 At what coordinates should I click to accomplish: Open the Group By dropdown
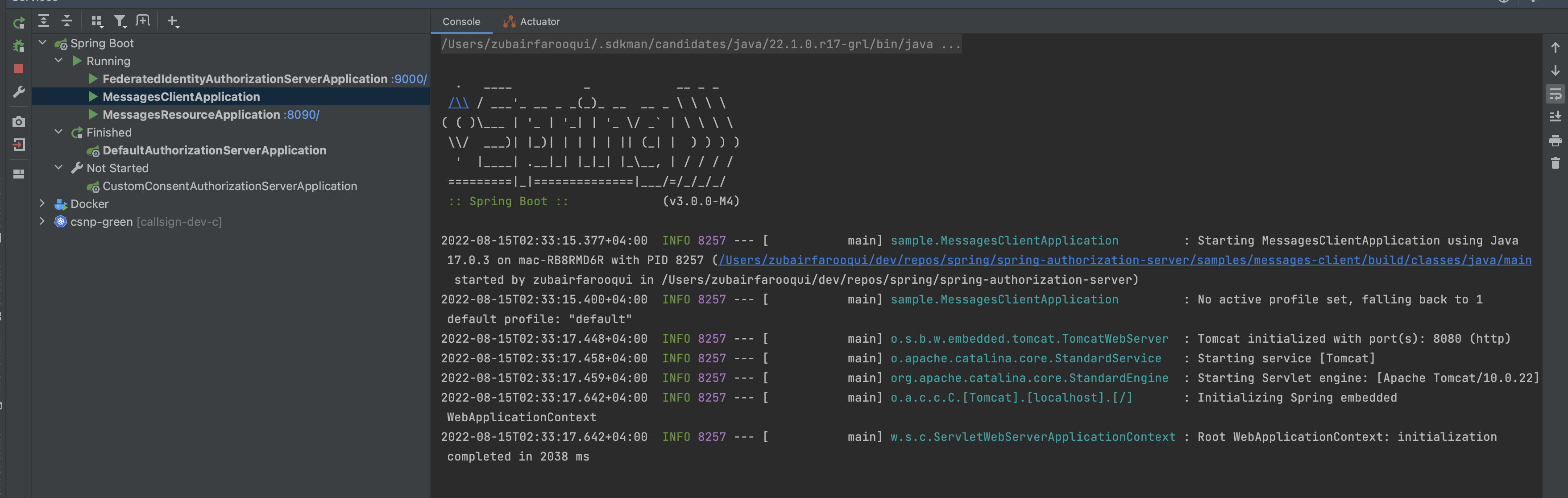pos(97,22)
